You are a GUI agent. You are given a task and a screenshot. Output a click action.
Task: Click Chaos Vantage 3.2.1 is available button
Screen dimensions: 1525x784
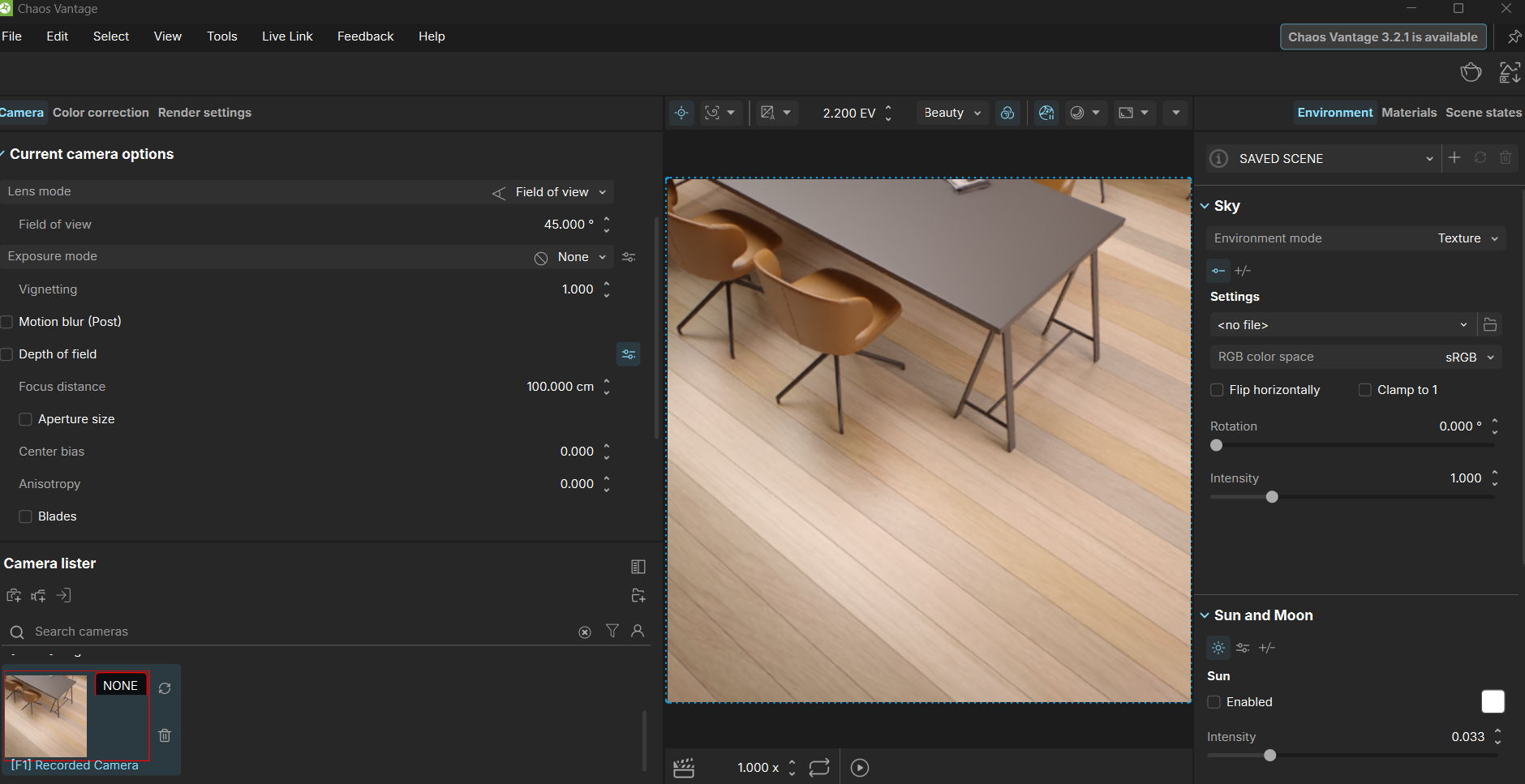pos(1383,37)
